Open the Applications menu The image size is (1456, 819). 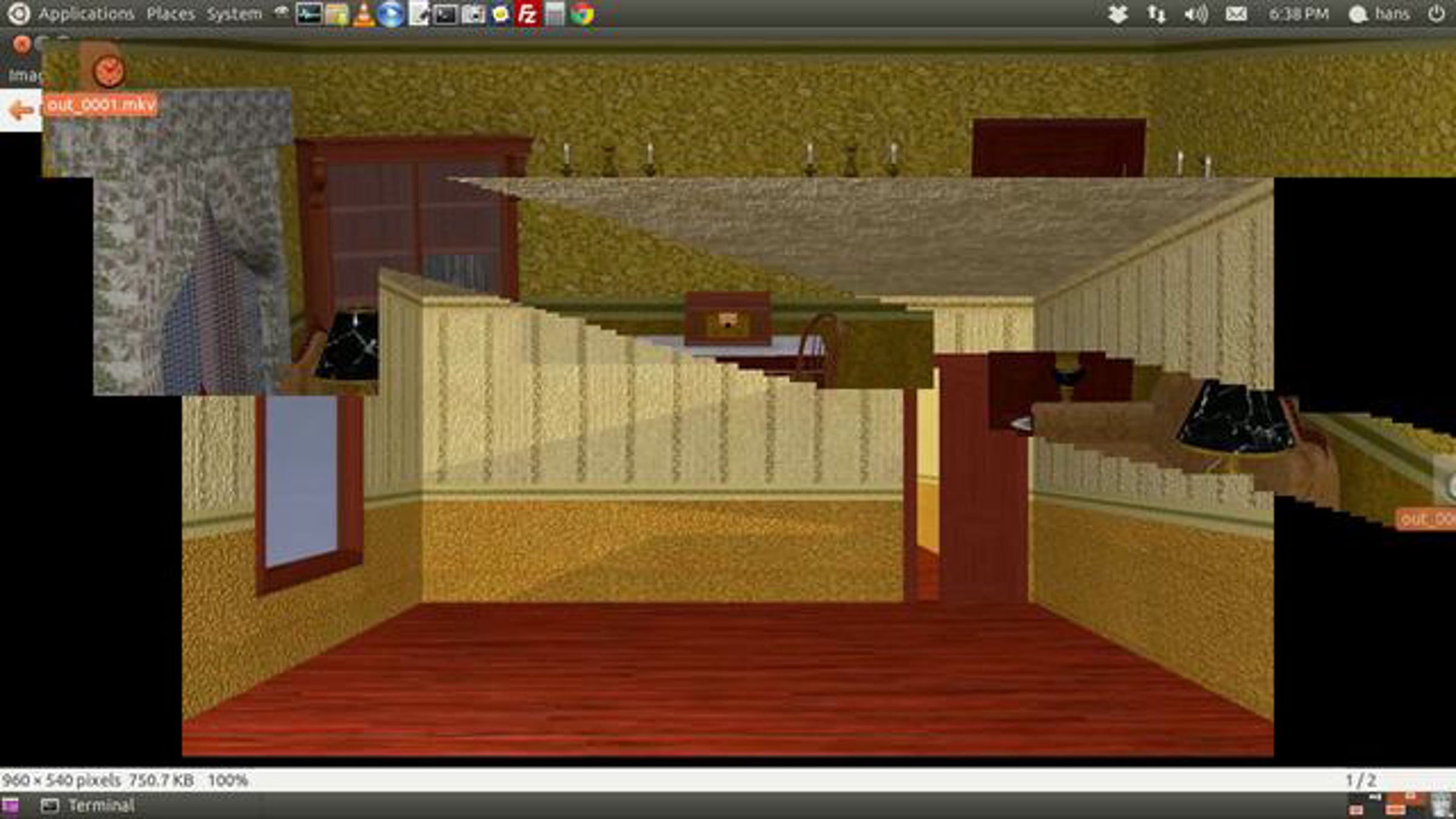click(x=85, y=14)
